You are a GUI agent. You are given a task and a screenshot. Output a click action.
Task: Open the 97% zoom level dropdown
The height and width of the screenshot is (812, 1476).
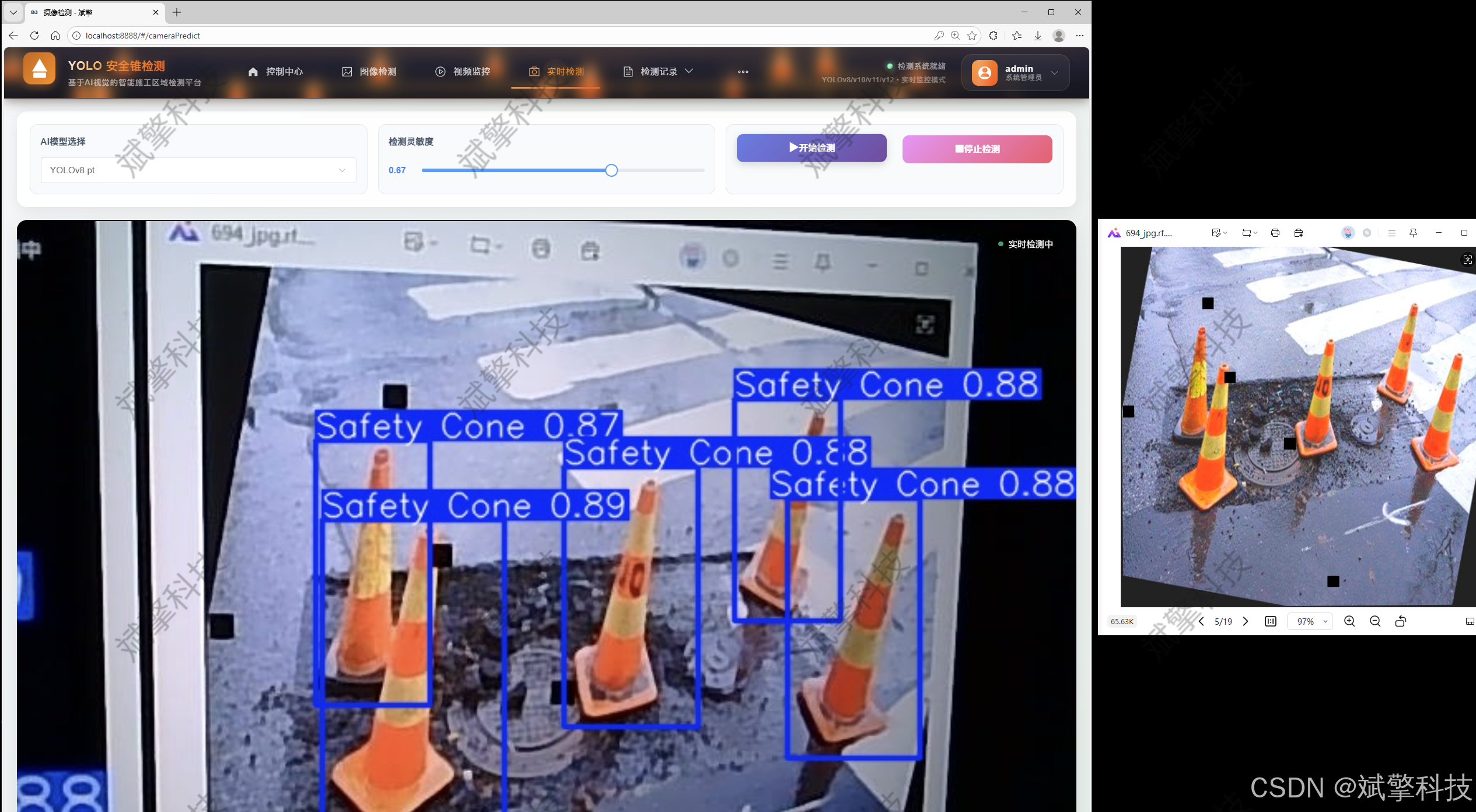point(1310,621)
